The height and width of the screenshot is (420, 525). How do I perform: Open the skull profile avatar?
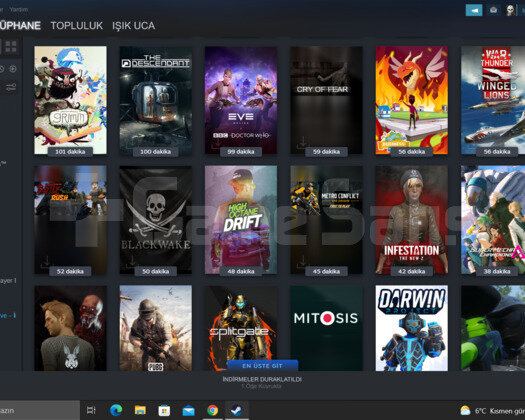[x=510, y=10]
